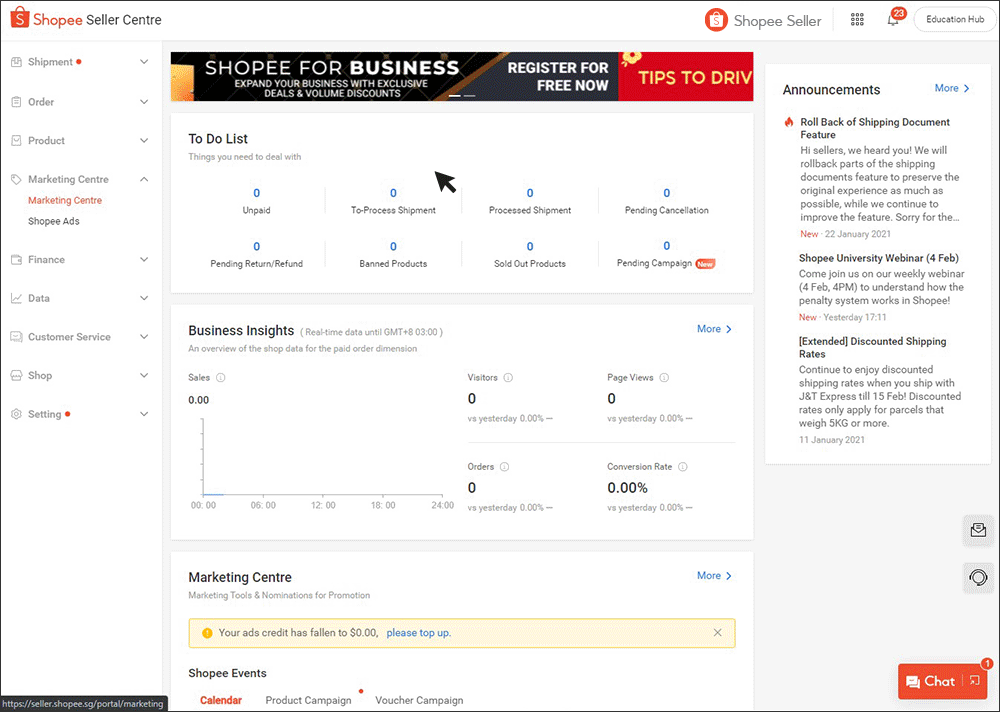Open Pending Cancellation count
Image resolution: width=1000 pixels, height=712 pixels.
(666, 193)
